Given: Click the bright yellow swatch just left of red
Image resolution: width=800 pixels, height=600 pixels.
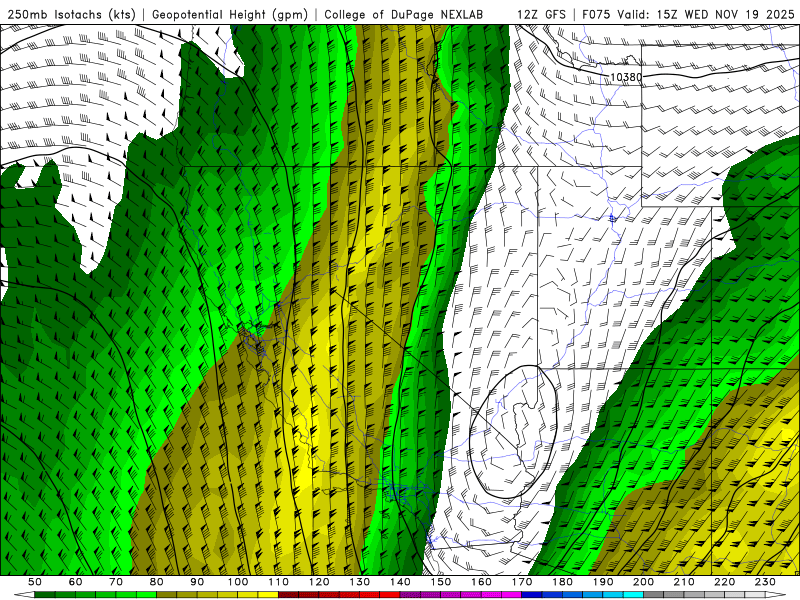Looking at the screenshot, I should coord(268,595).
